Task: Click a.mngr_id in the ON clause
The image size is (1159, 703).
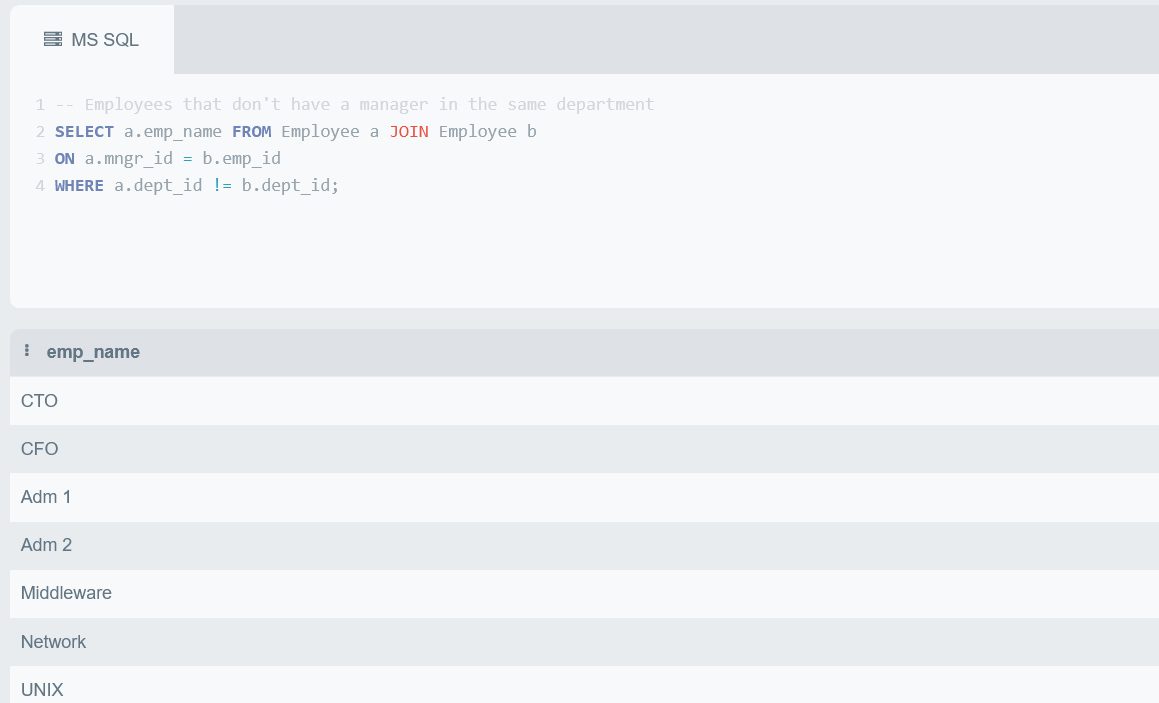Action: 129,158
